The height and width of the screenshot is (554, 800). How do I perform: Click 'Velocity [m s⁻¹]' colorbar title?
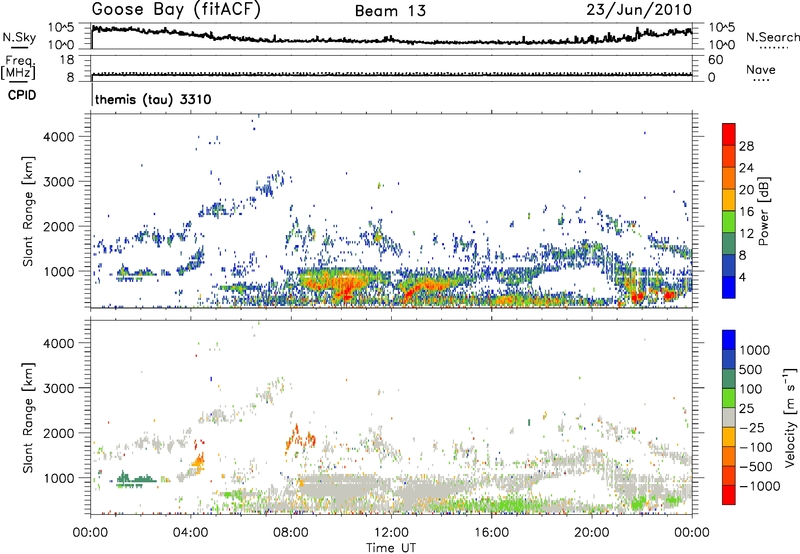790,417
